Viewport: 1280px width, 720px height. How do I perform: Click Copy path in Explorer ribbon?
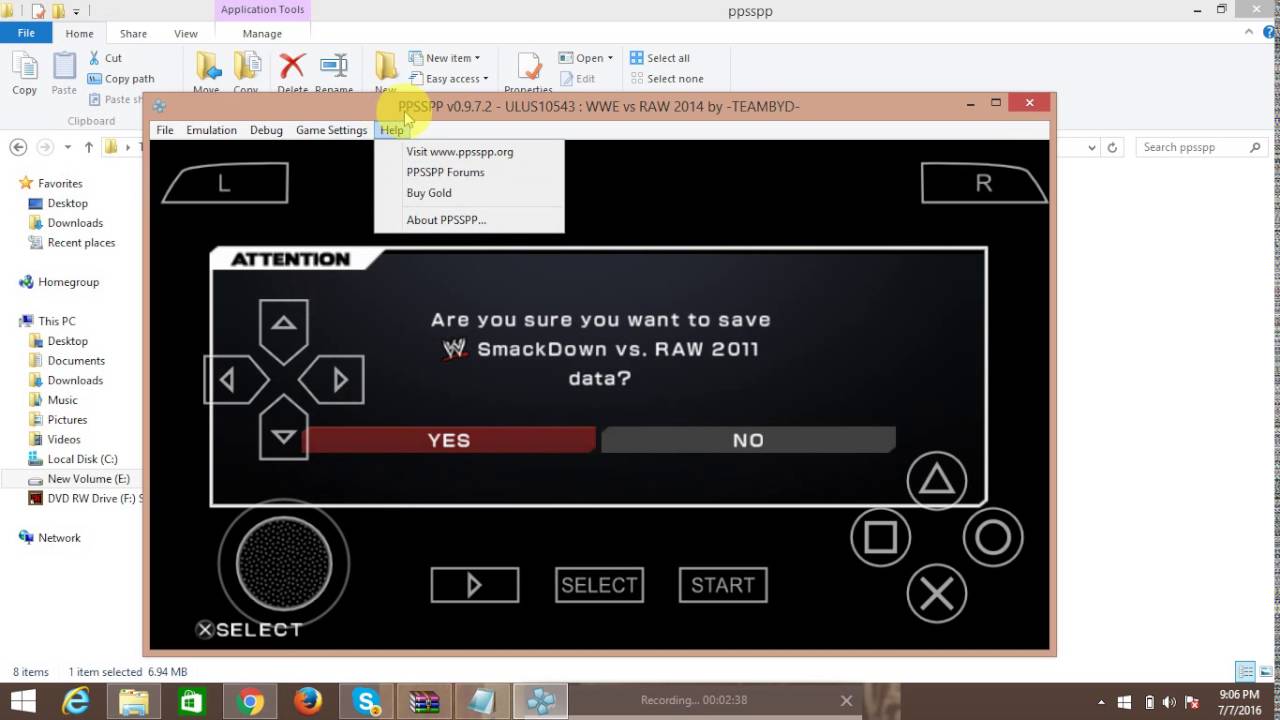pos(120,79)
